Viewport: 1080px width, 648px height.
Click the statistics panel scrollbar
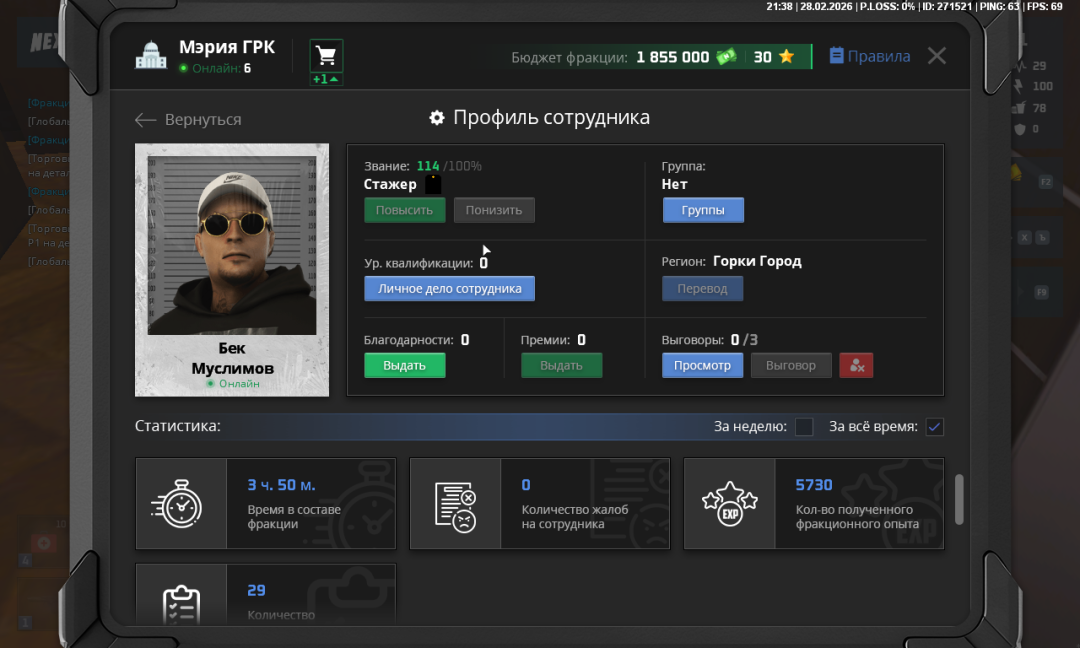[960, 498]
